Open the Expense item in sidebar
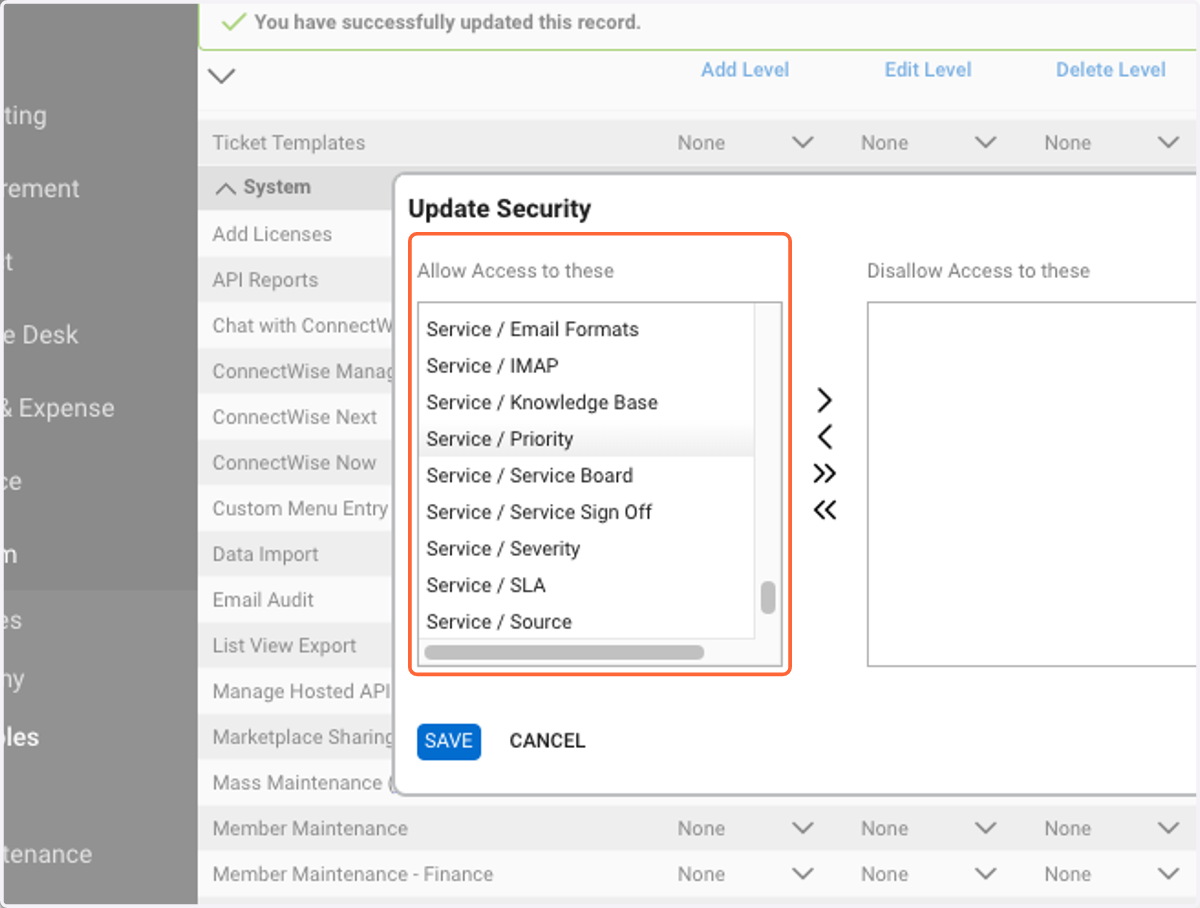This screenshot has height=908, width=1200. click(58, 408)
